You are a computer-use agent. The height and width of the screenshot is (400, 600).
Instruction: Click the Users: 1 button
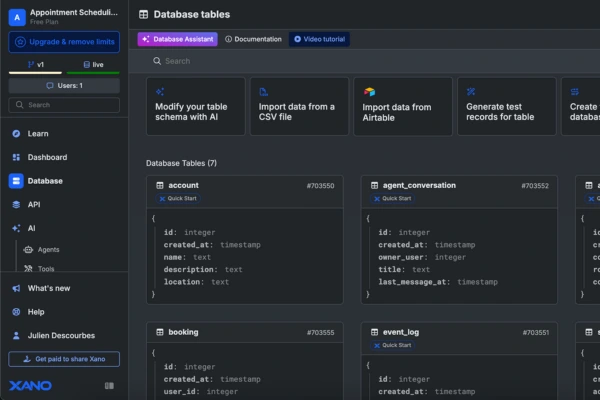[x=64, y=86]
